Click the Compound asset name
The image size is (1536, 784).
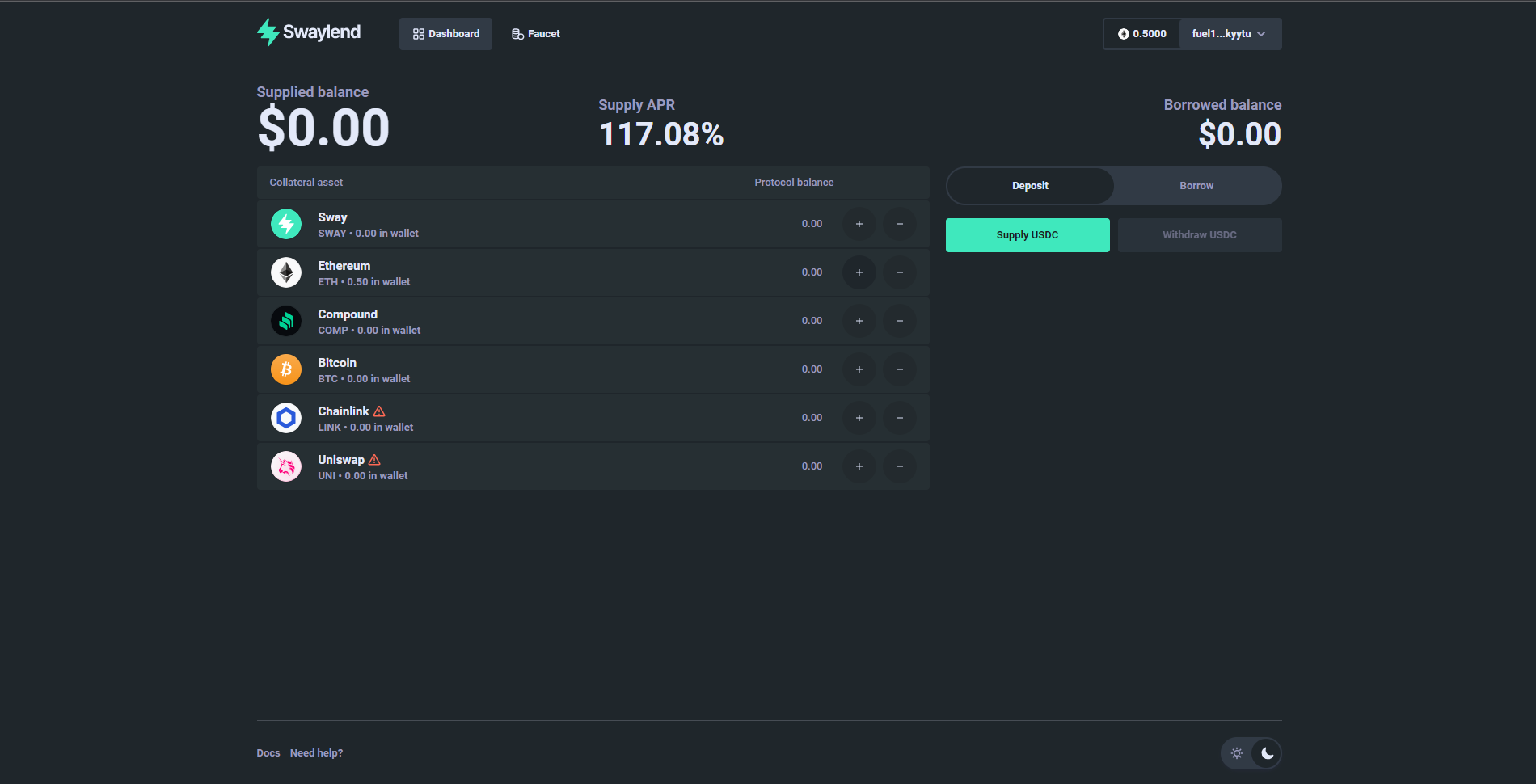coord(348,314)
